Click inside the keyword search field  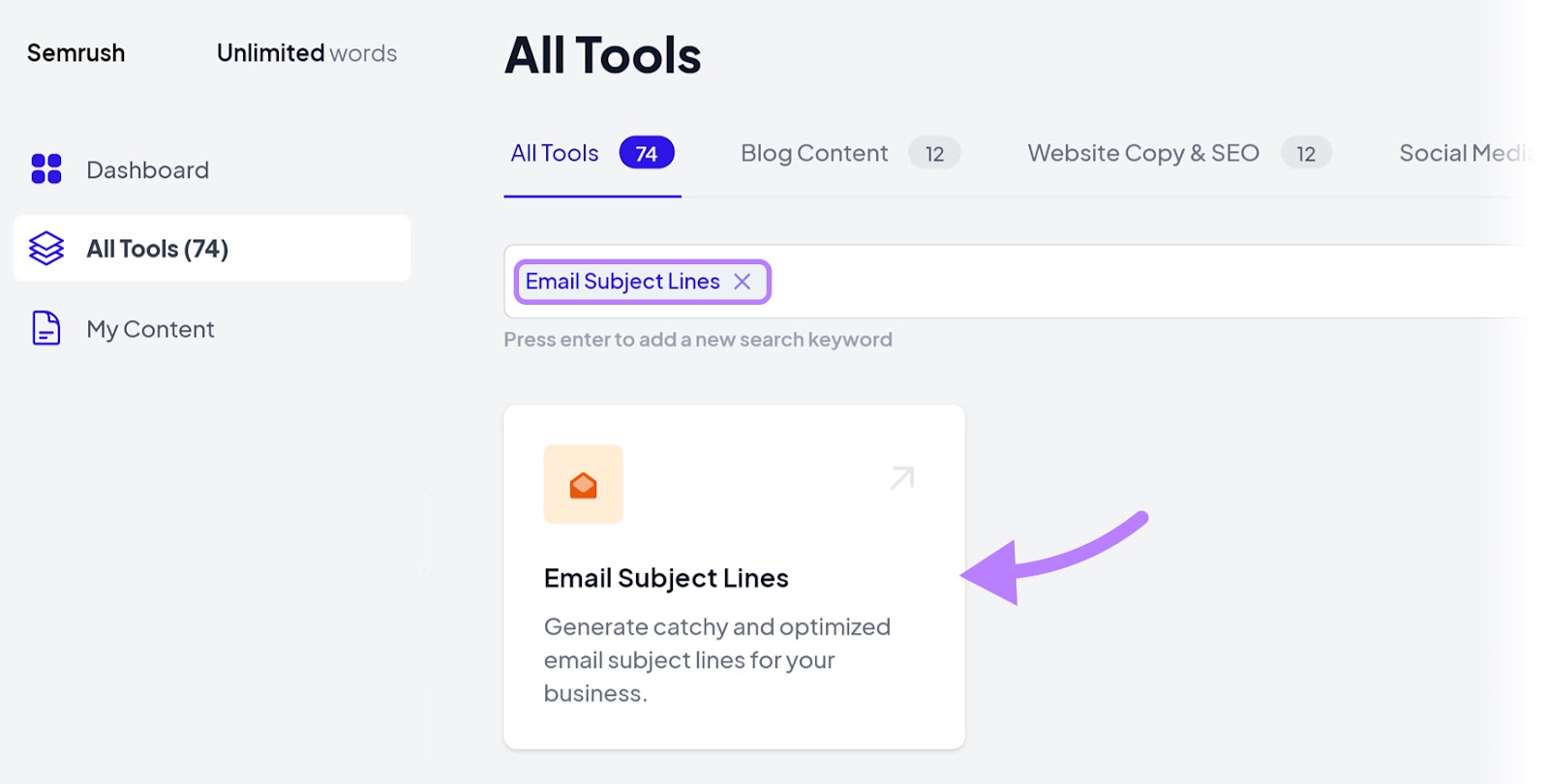point(1065,282)
